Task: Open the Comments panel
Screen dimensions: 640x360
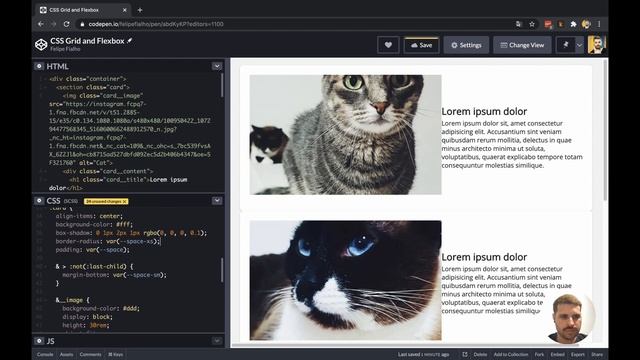Action: click(x=90, y=354)
